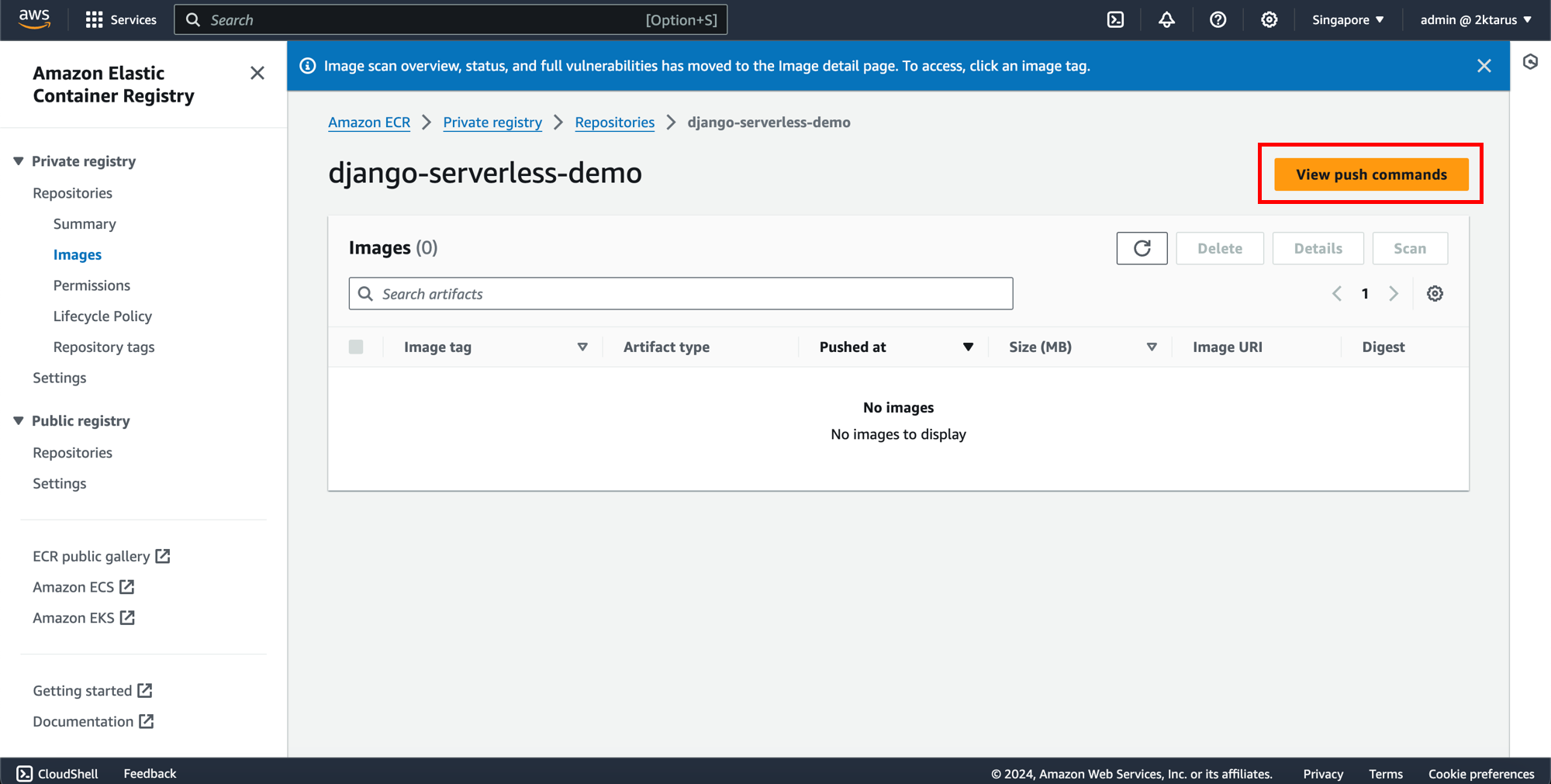
Task: Dismiss the blue image scan info banner
Action: point(1484,66)
